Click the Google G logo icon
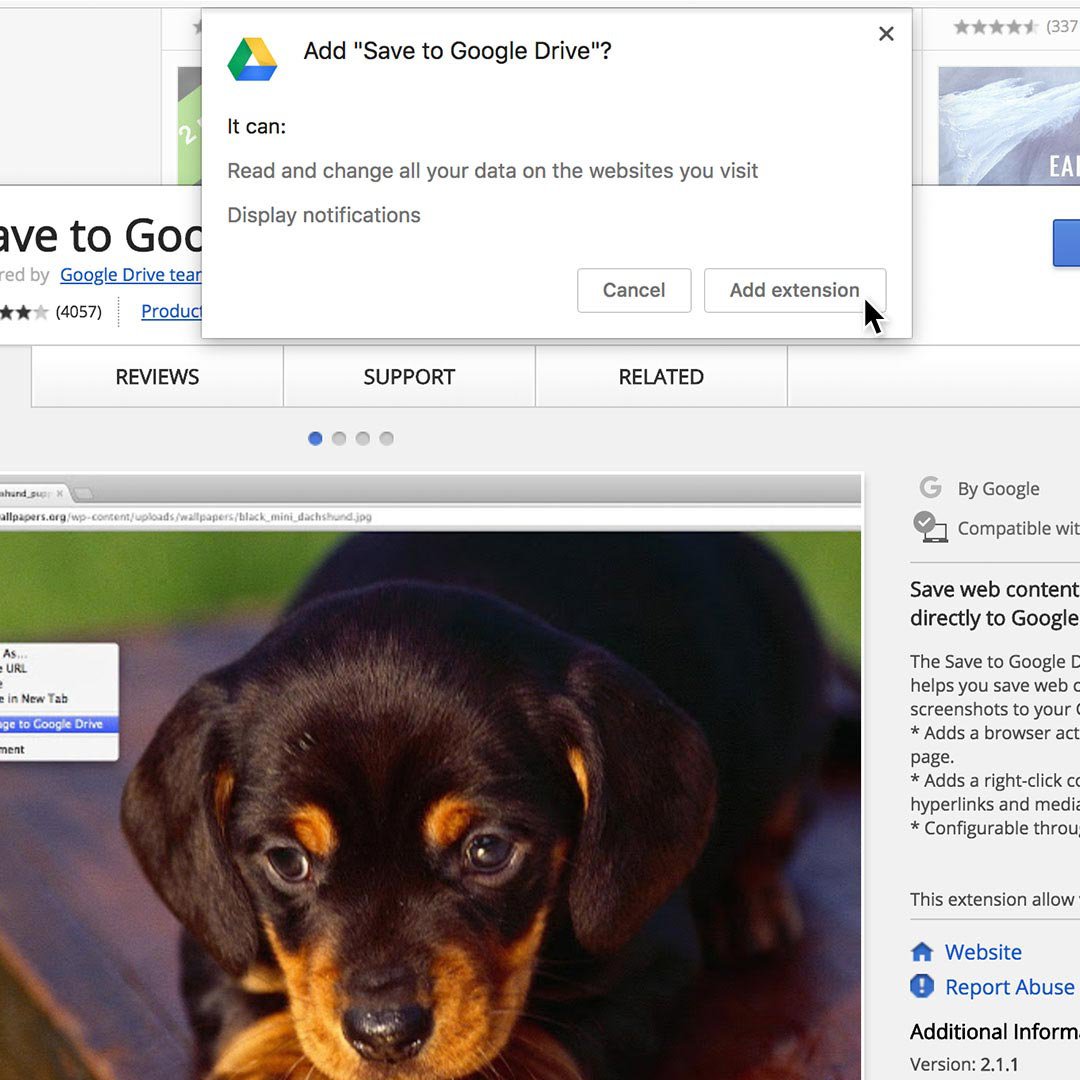 click(931, 487)
